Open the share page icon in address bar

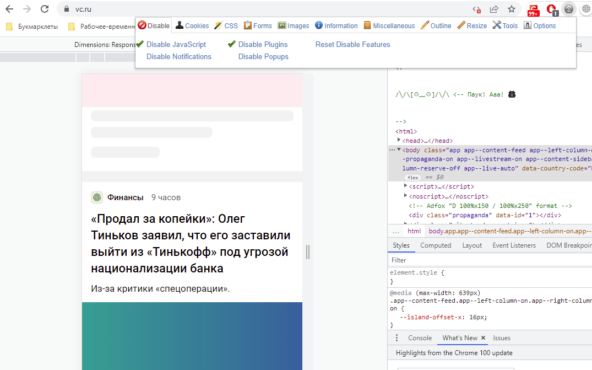pos(494,9)
